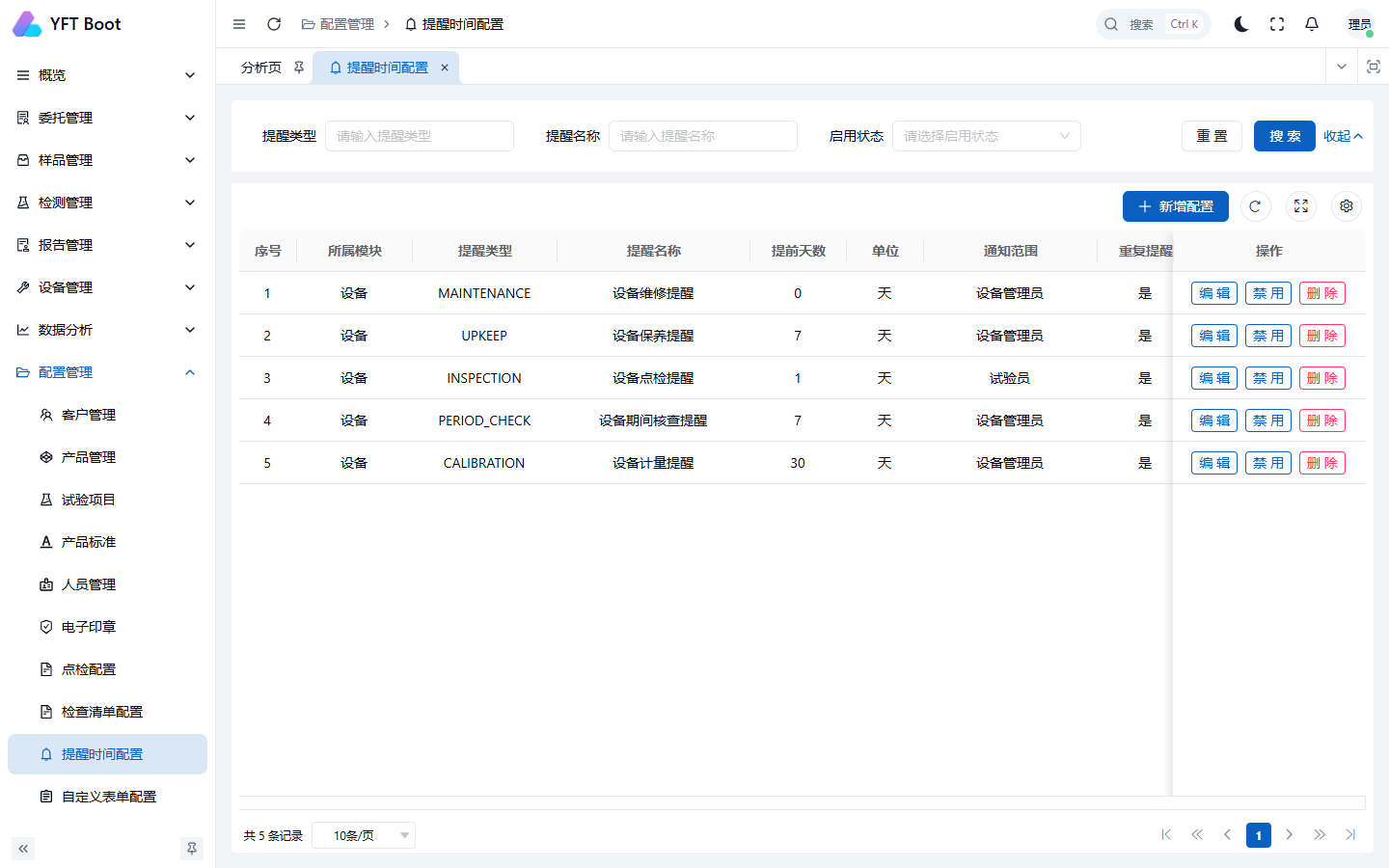Open 电子印章 in sidebar
Viewport: 1389px width, 868px height.
[x=107, y=627]
